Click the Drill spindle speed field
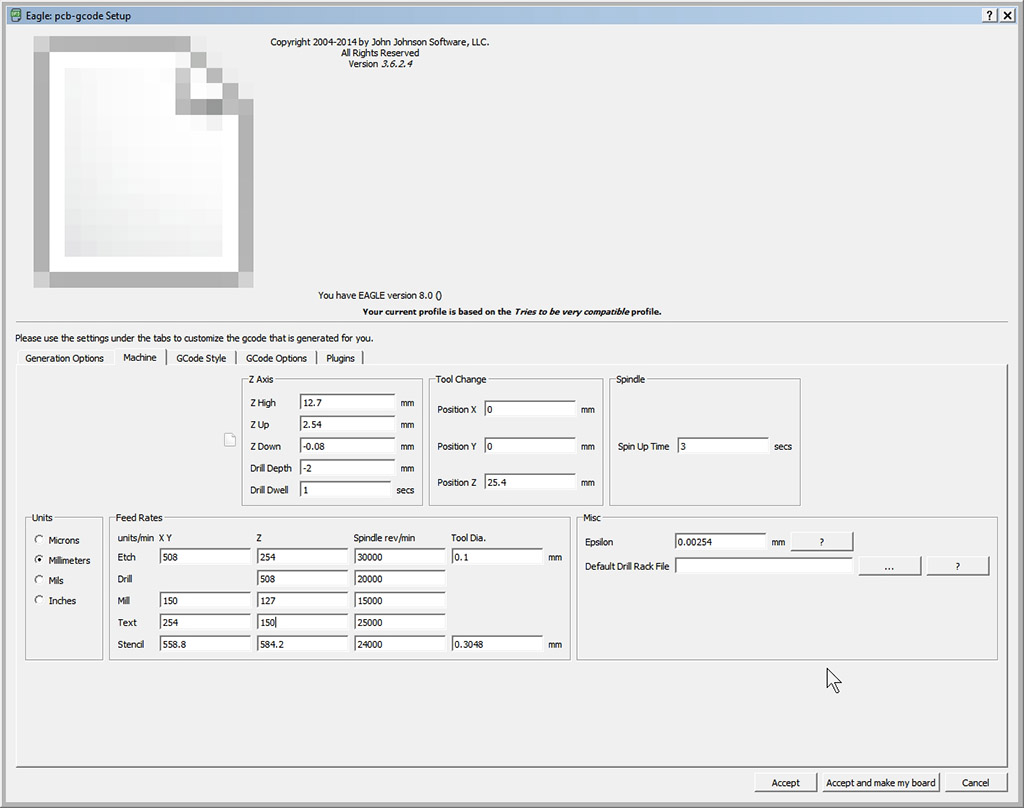Image resolution: width=1024 pixels, height=808 pixels. (x=400, y=578)
